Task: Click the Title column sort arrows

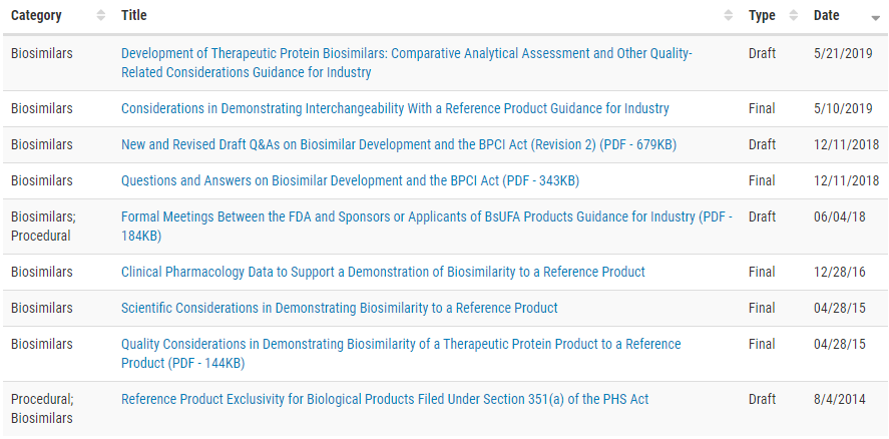Action: (729, 16)
